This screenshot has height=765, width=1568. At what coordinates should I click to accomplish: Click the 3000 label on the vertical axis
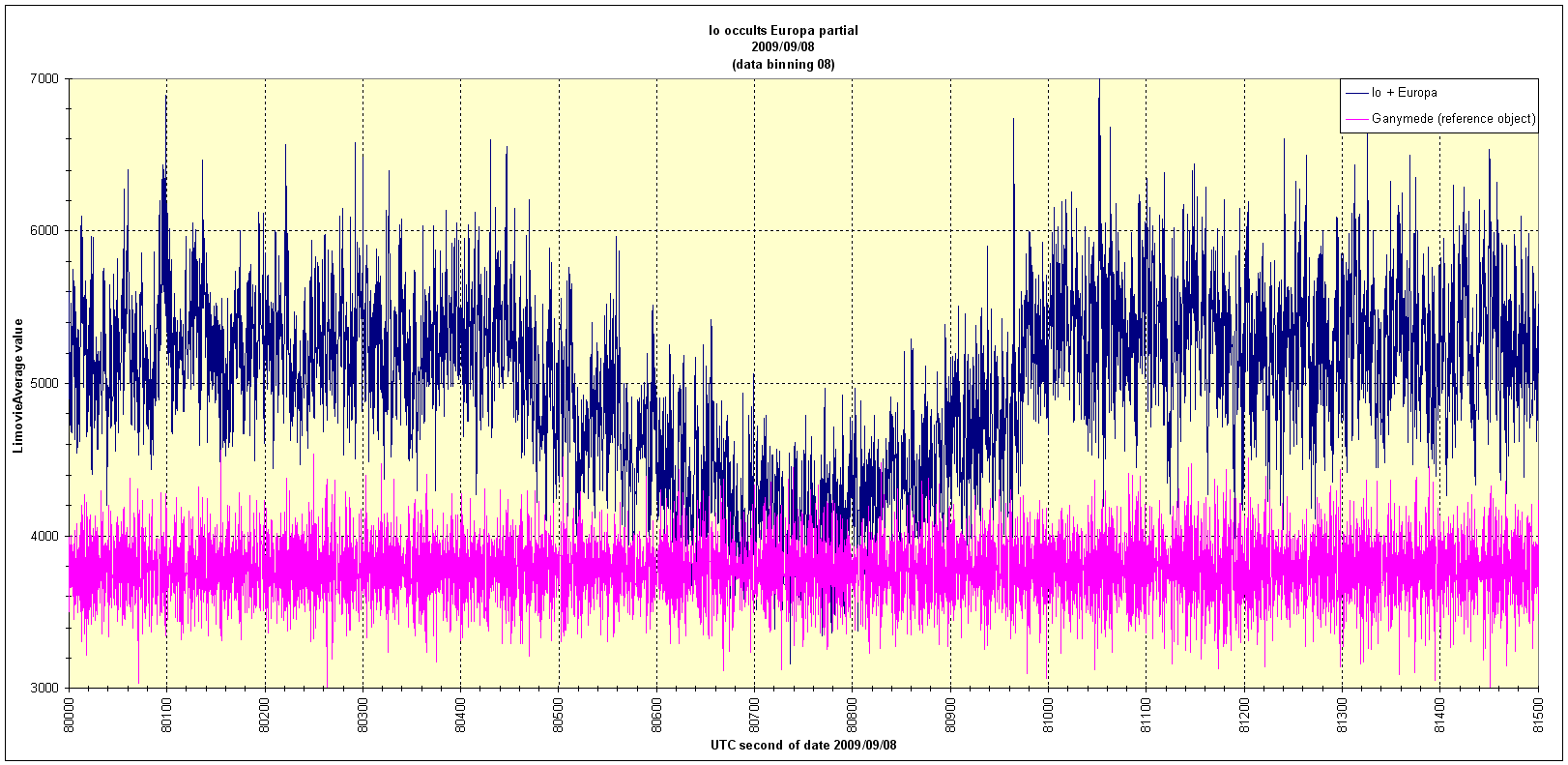click(46, 688)
